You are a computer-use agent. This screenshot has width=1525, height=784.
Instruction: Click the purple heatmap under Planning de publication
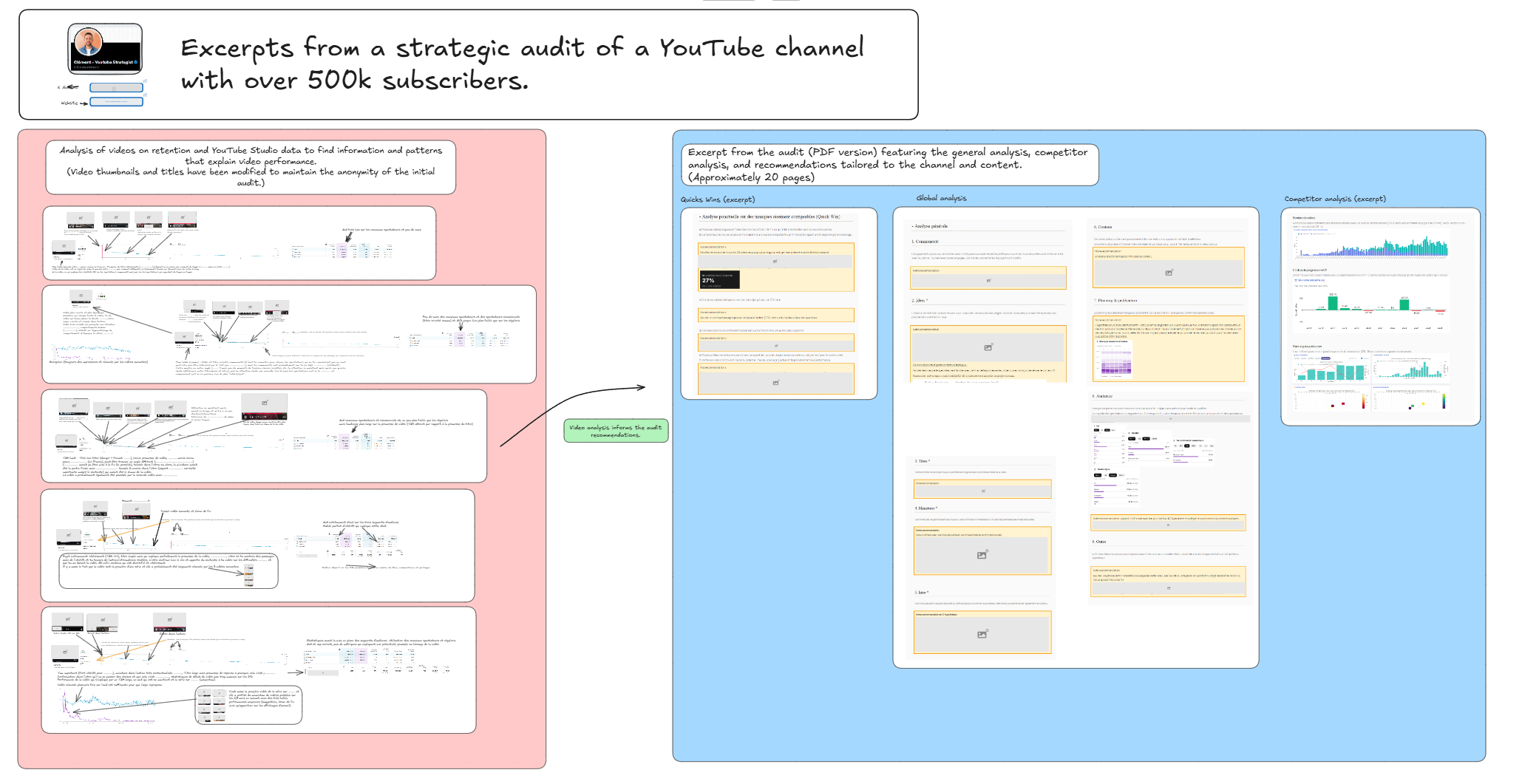tap(1115, 362)
